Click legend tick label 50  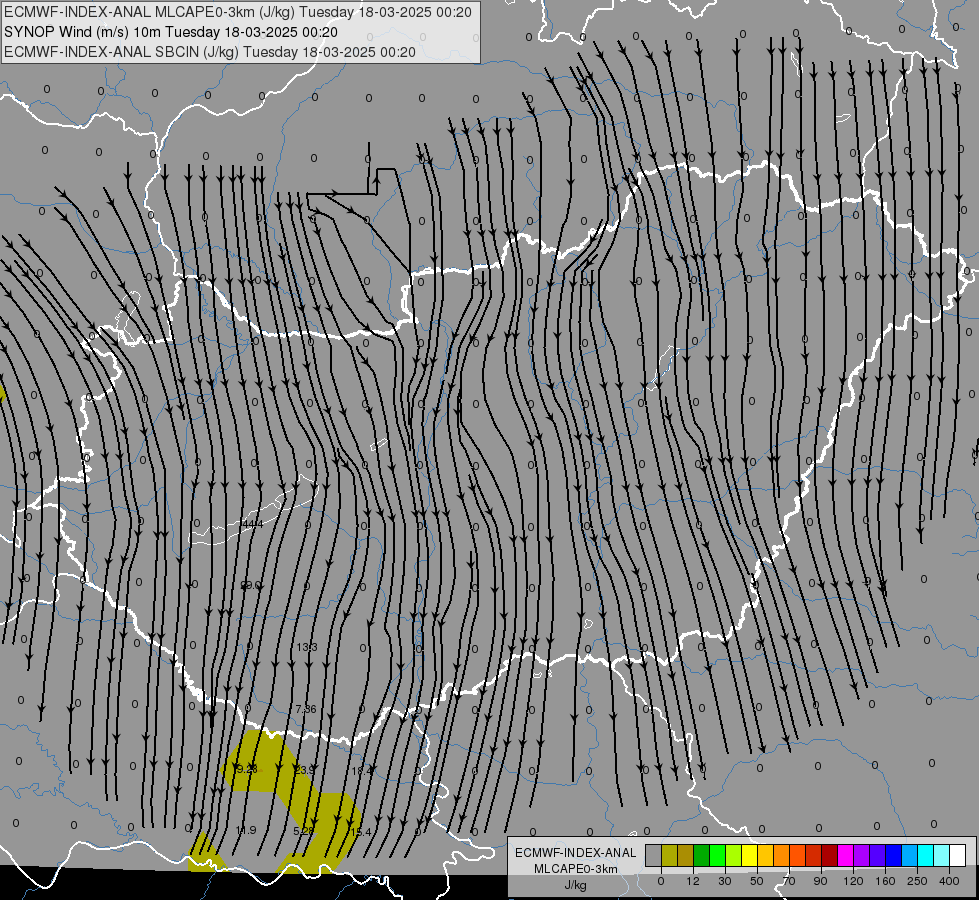[x=757, y=881]
